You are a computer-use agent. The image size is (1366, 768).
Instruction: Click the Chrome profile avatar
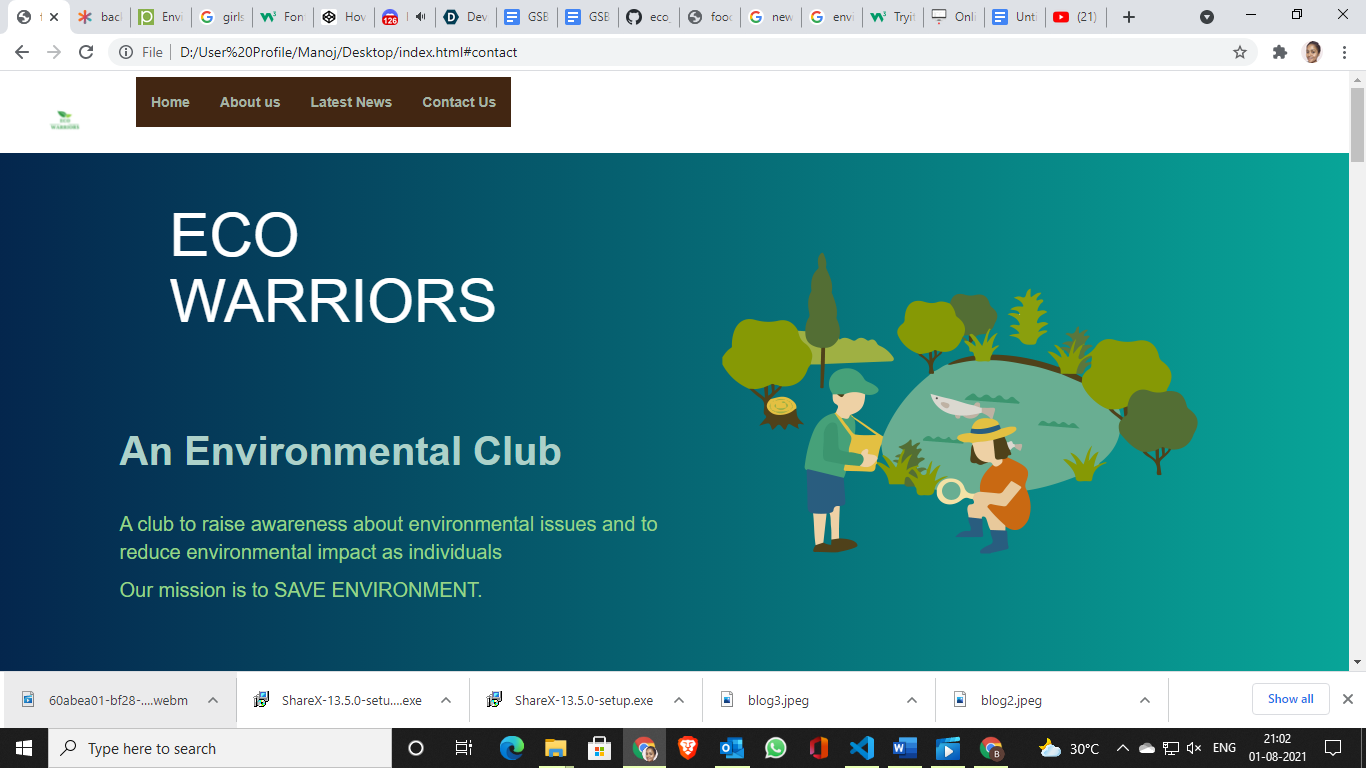click(x=1312, y=52)
